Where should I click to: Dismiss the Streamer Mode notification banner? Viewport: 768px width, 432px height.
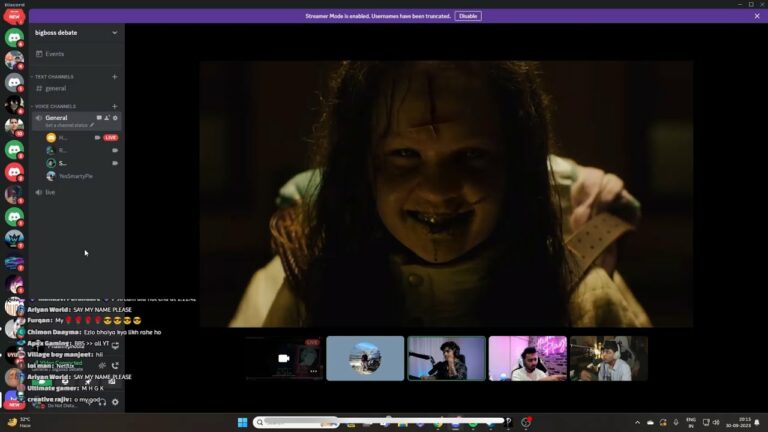[x=757, y=16]
